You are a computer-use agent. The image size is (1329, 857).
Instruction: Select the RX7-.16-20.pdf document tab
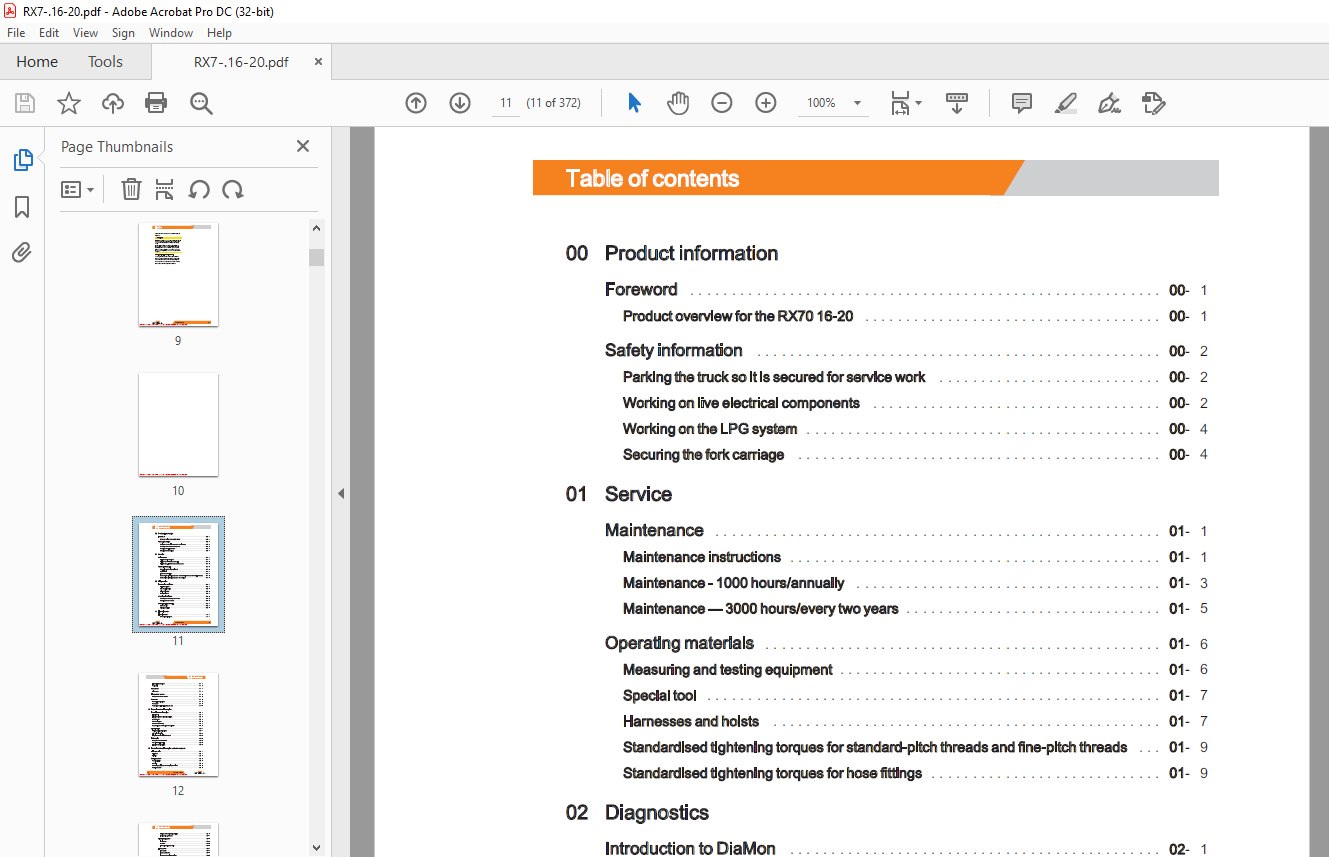(x=241, y=62)
